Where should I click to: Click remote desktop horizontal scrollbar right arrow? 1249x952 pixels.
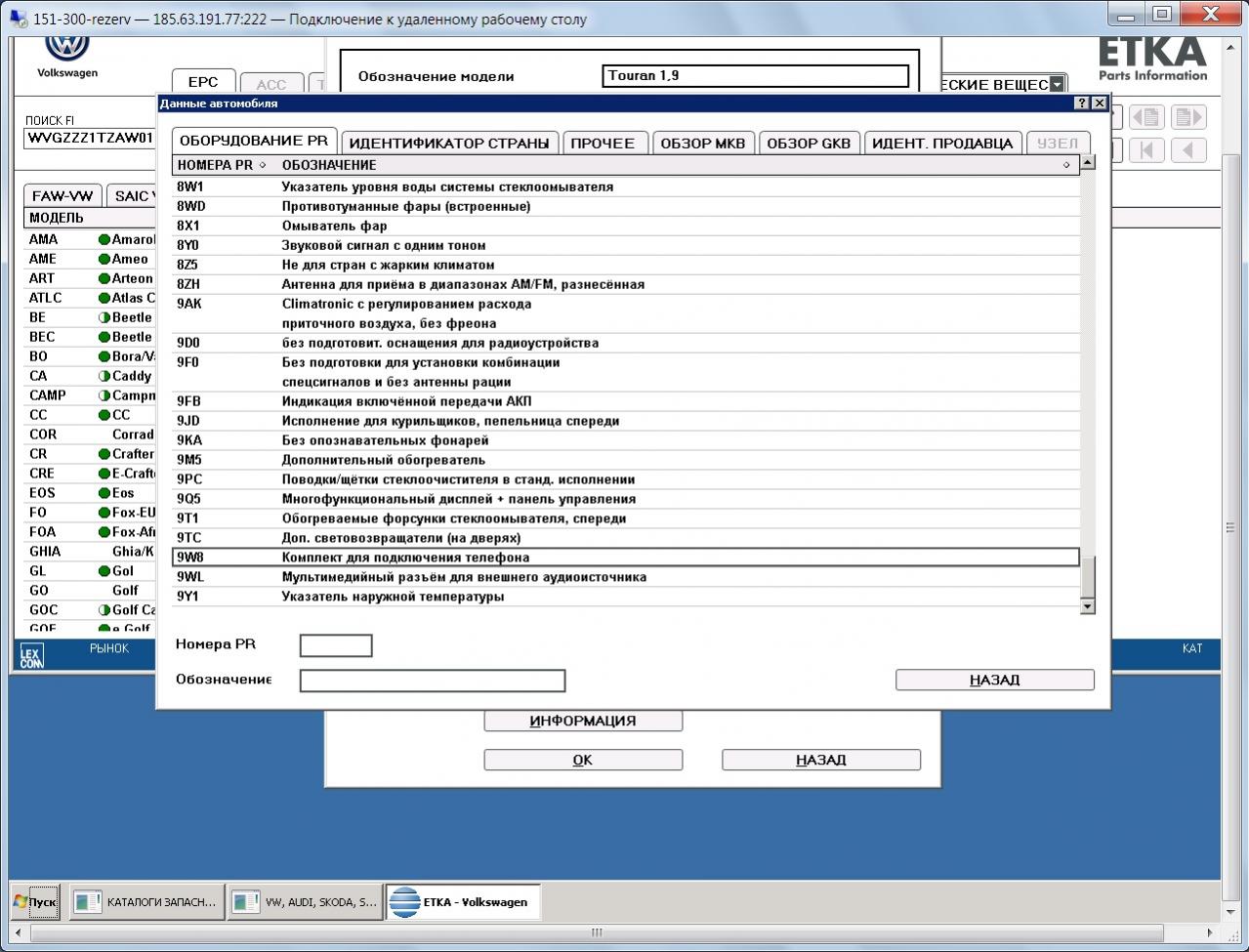click(1212, 931)
